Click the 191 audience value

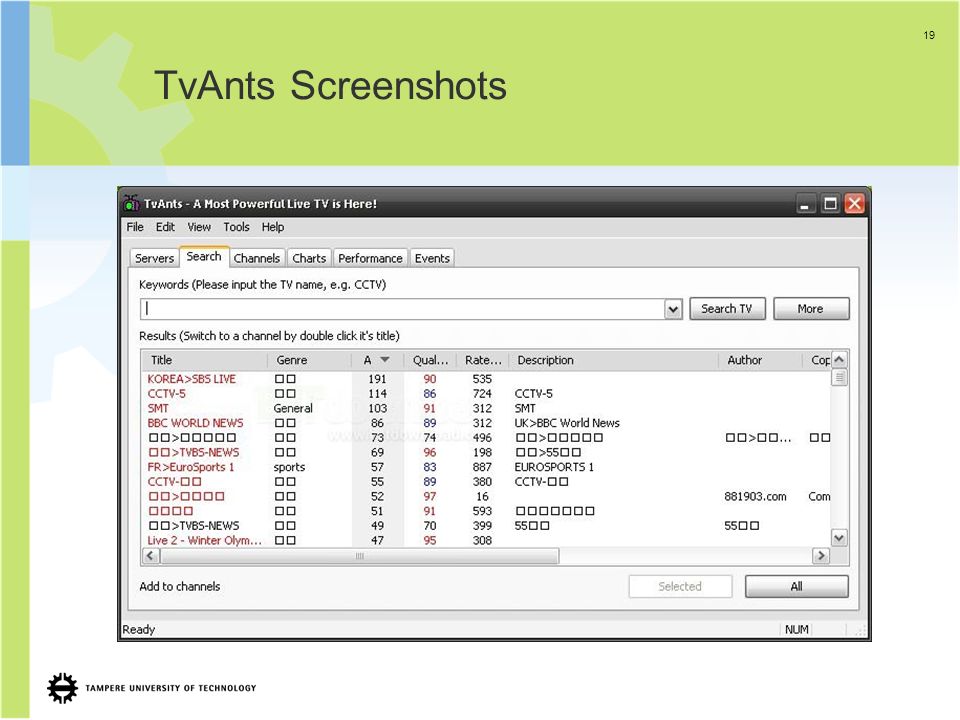point(378,379)
